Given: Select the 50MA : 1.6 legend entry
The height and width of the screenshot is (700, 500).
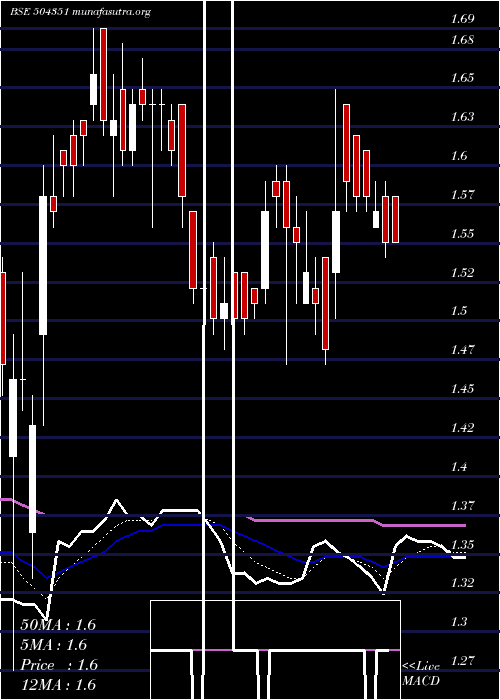Looking at the screenshot, I should 58,625.
